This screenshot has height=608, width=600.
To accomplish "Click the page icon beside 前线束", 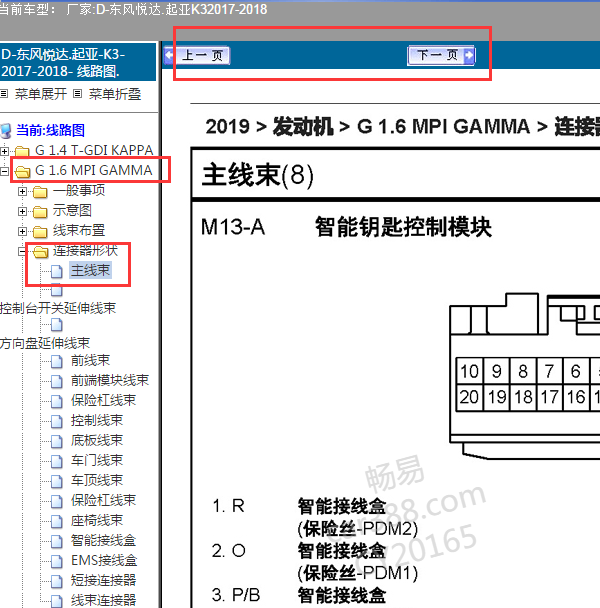I will (57, 362).
